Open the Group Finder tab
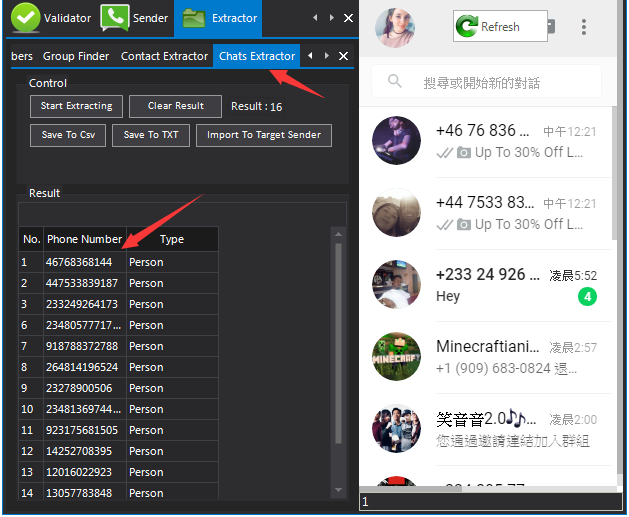 pos(76,56)
